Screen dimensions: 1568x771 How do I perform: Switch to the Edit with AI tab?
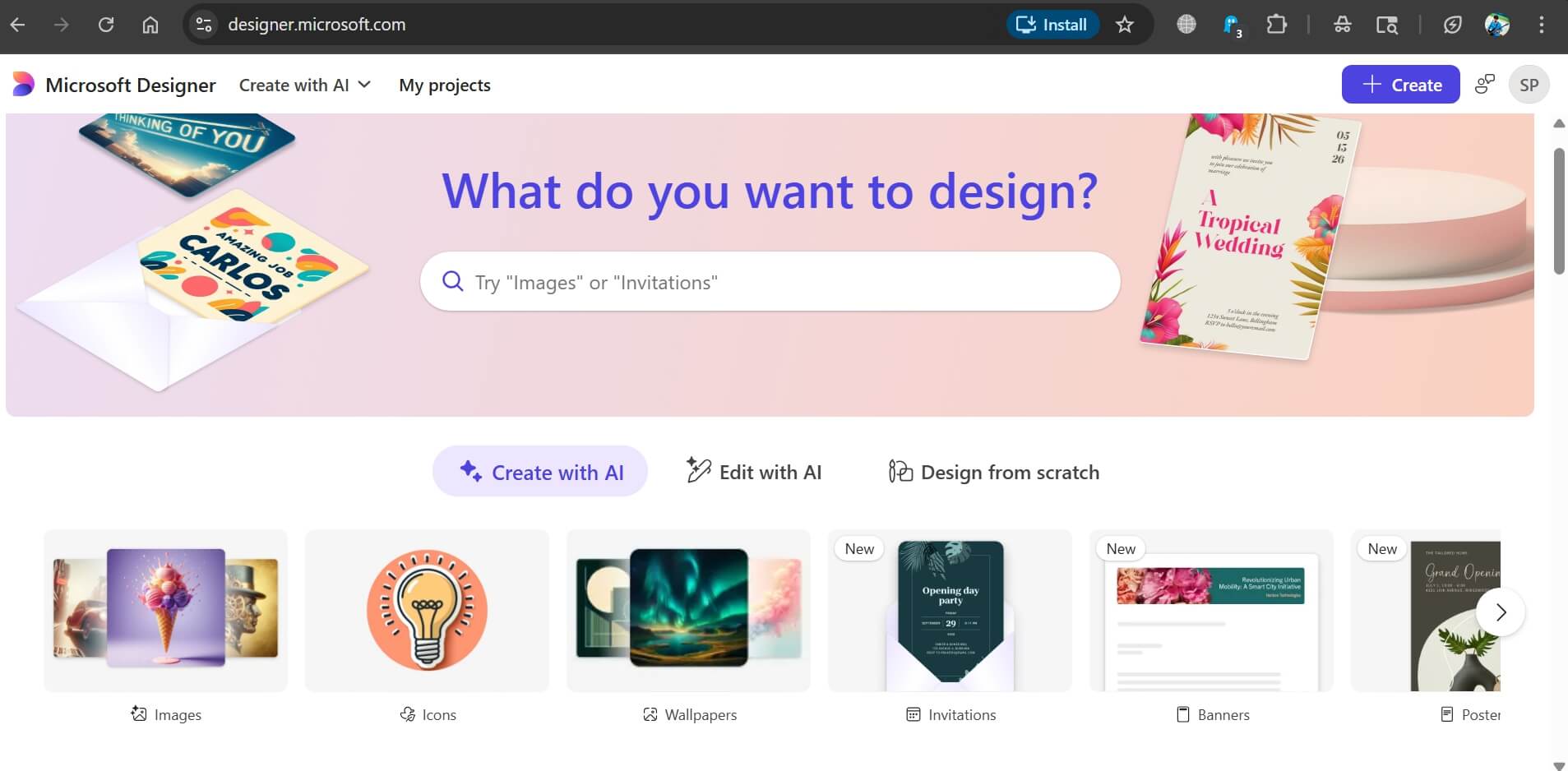click(753, 472)
